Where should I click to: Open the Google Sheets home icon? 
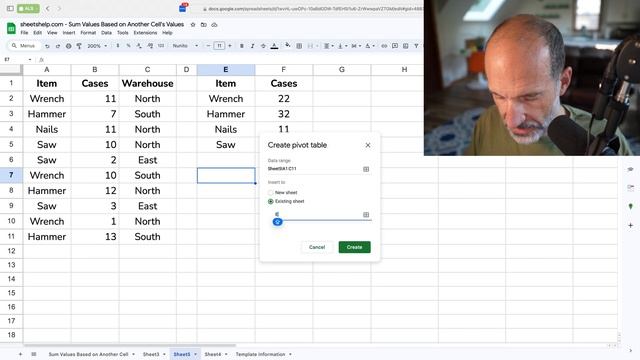[x=11, y=29]
